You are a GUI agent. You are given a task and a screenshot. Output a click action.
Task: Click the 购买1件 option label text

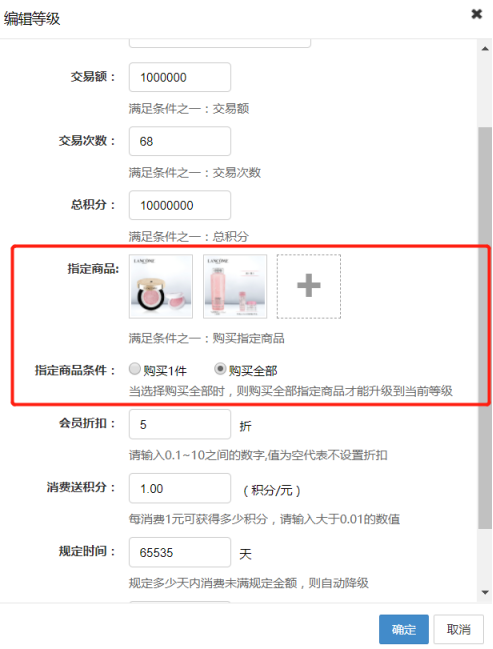click(x=165, y=370)
